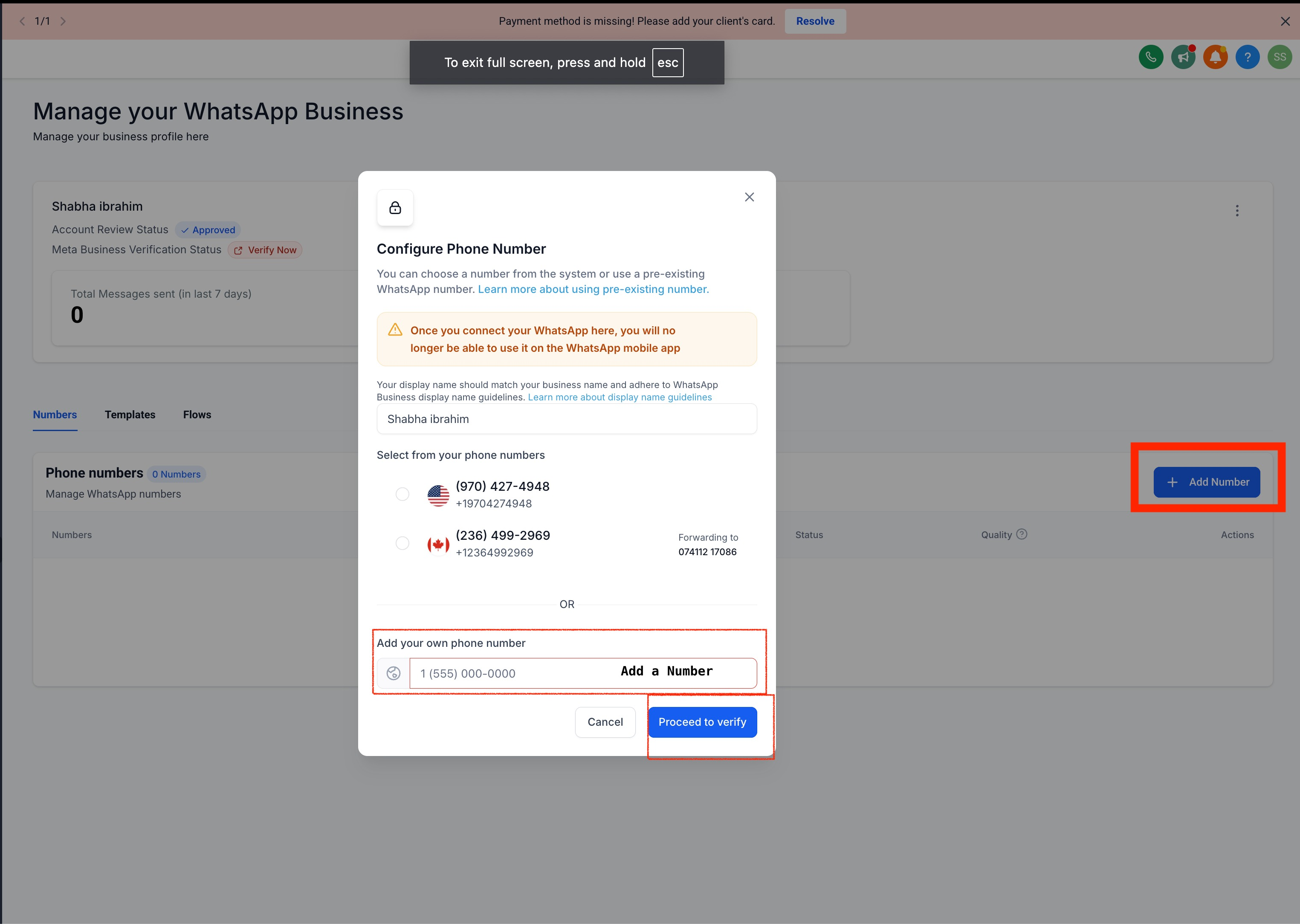Open the orange notifications bell
The height and width of the screenshot is (924, 1300).
pos(1215,57)
